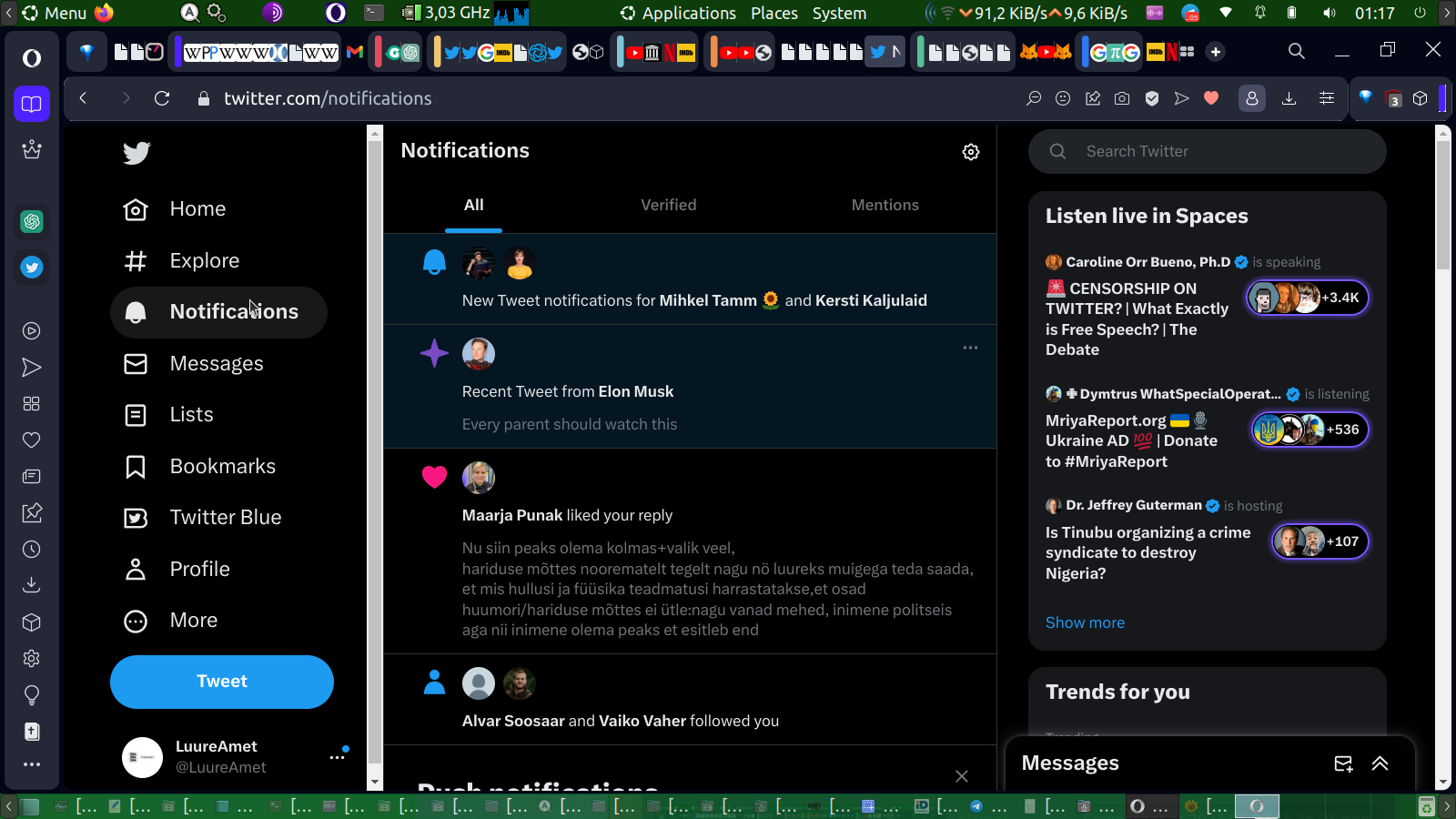Open Extensions cube in Opera sidebar
The image size is (1456, 819).
32,622
